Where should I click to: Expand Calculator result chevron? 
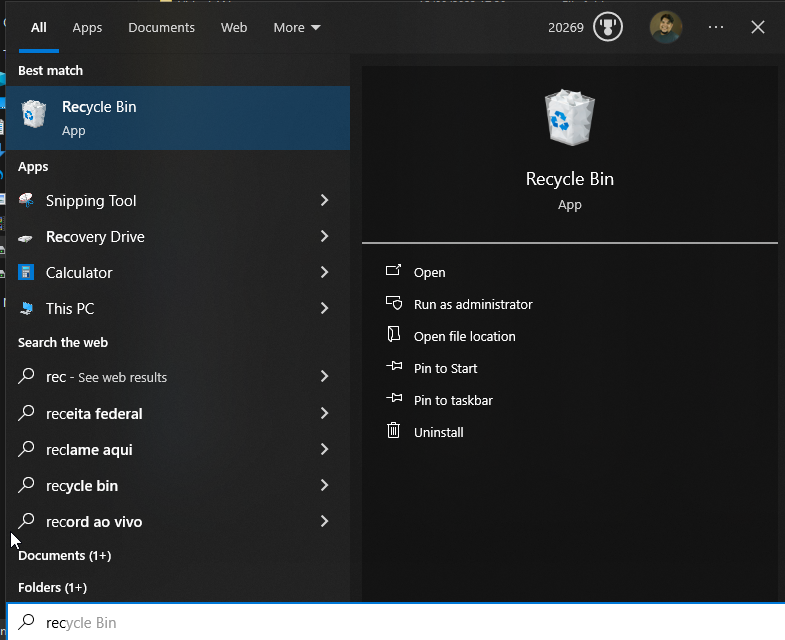tap(324, 272)
